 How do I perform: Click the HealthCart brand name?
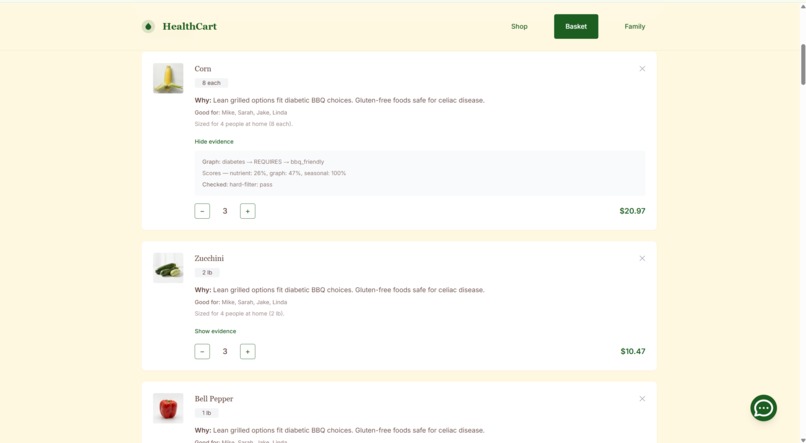[190, 26]
